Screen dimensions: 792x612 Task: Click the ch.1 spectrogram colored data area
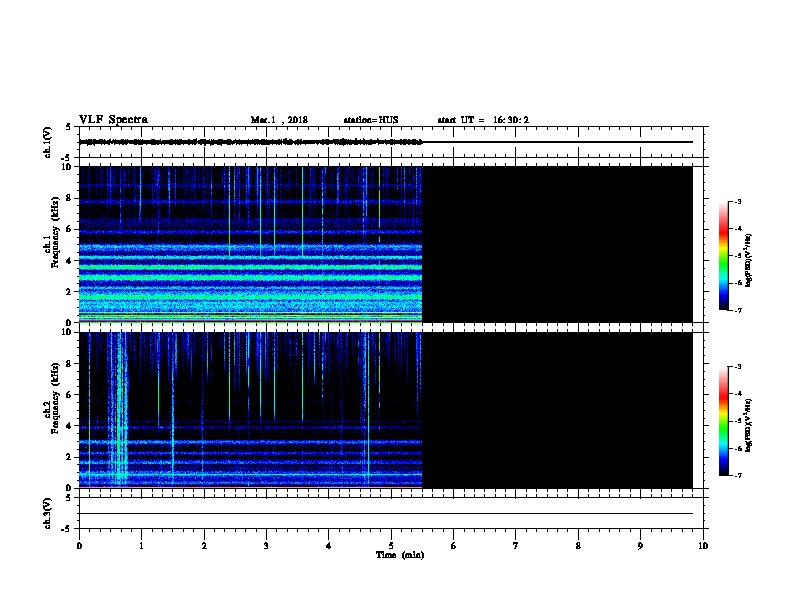pyautogui.click(x=251, y=244)
